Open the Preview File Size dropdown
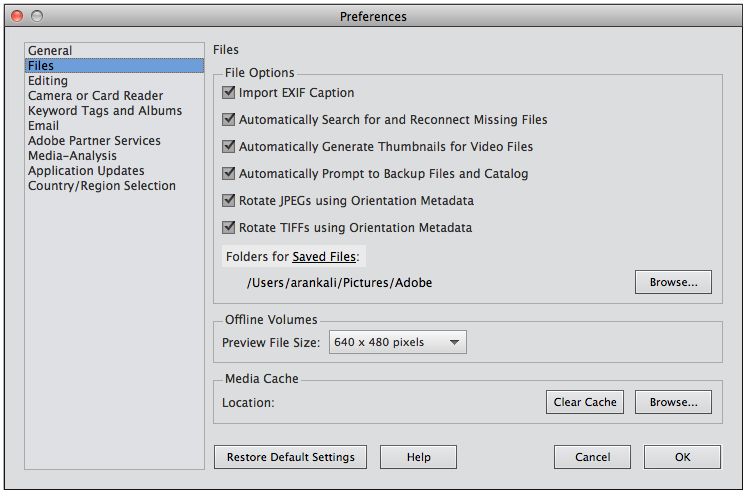The height and width of the screenshot is (499, 752). pyautogui.click(x=398, y=342)
